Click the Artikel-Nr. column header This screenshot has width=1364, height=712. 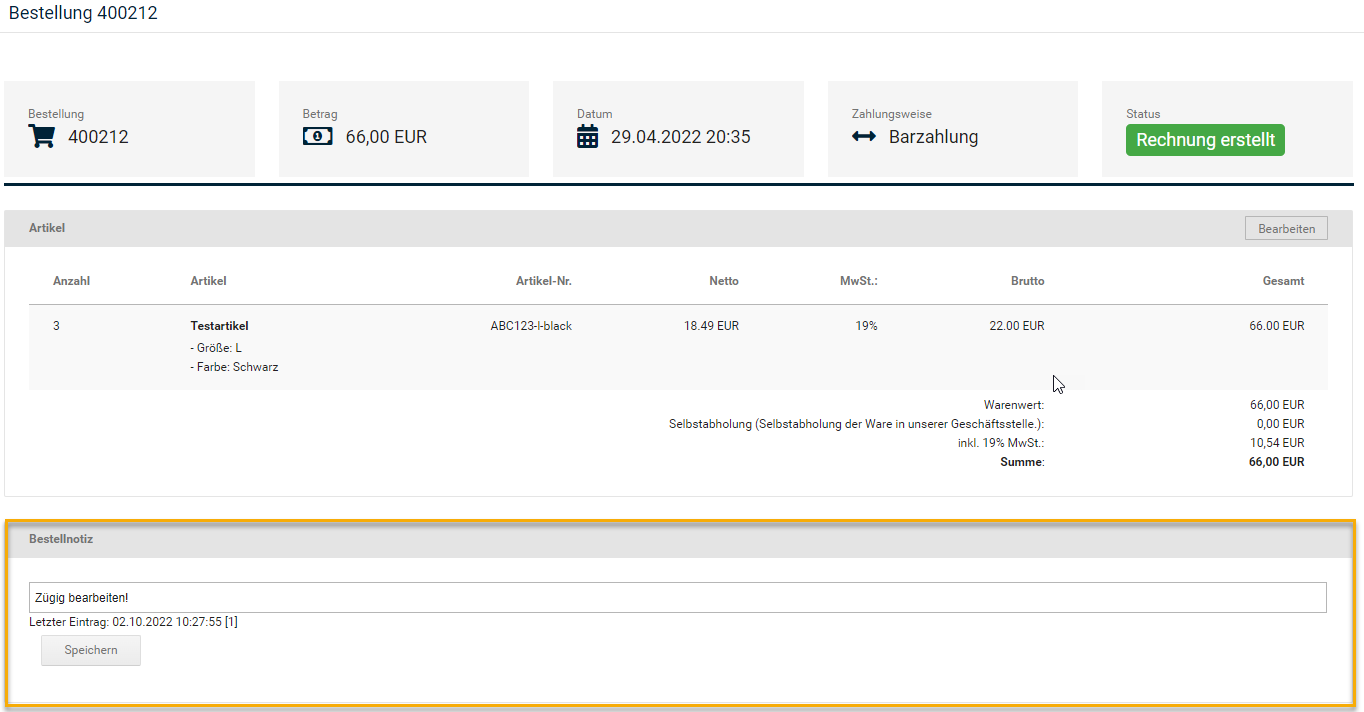(x=543, y=281)
